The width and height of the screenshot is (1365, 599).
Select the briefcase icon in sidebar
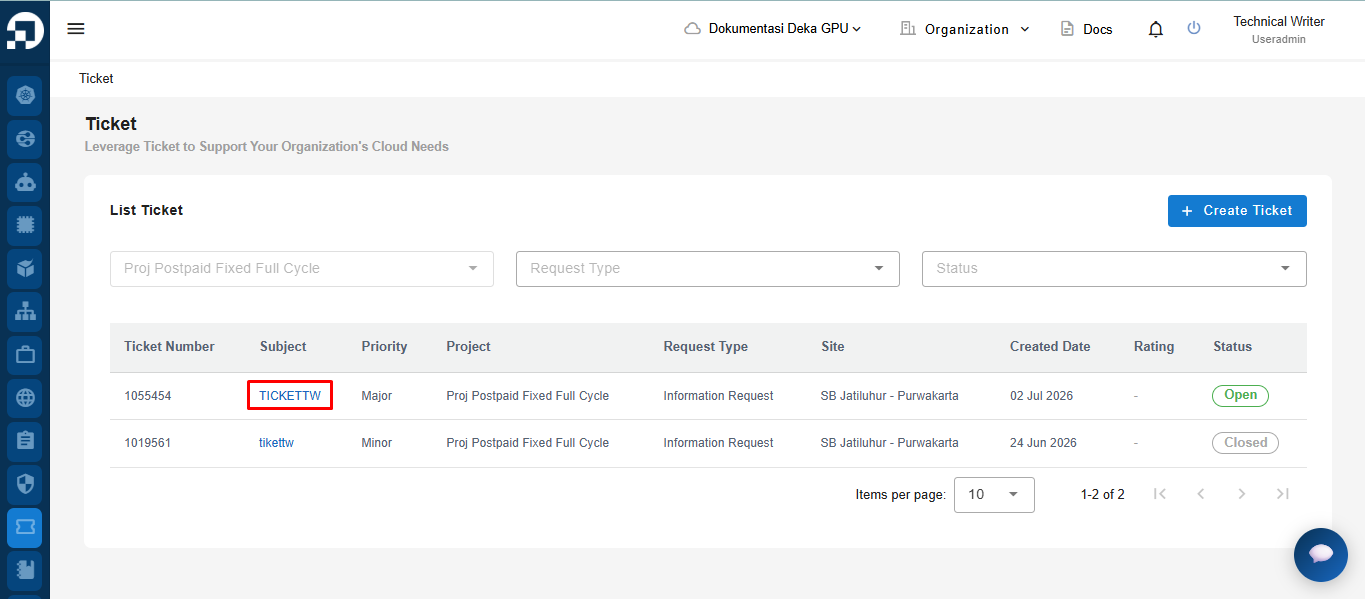pos(25,354)
